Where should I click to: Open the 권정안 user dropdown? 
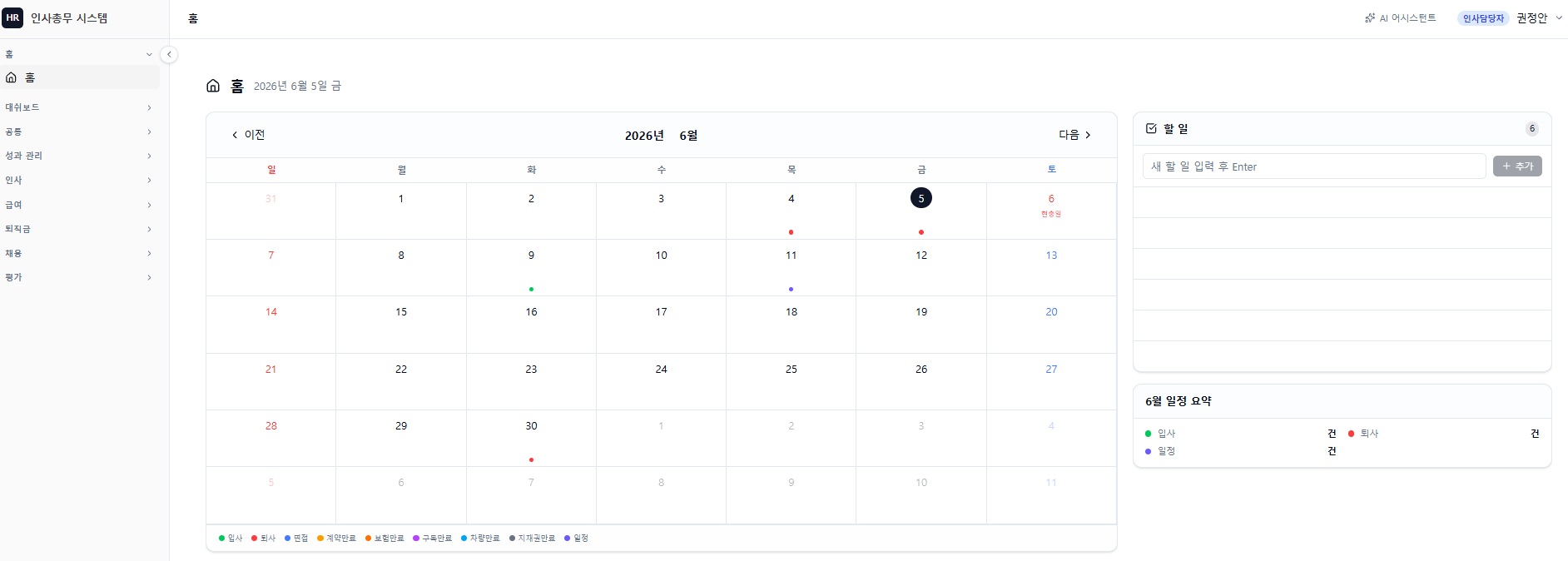1540,18
